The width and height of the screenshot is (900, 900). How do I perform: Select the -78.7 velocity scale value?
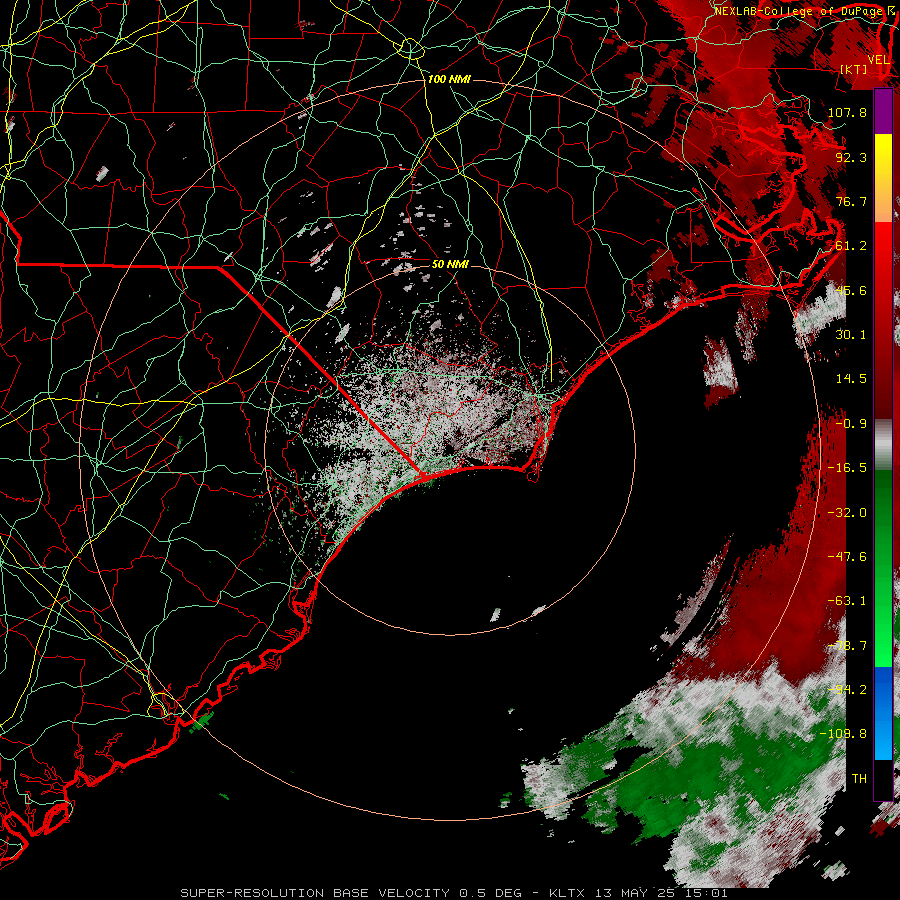(847, 646)
